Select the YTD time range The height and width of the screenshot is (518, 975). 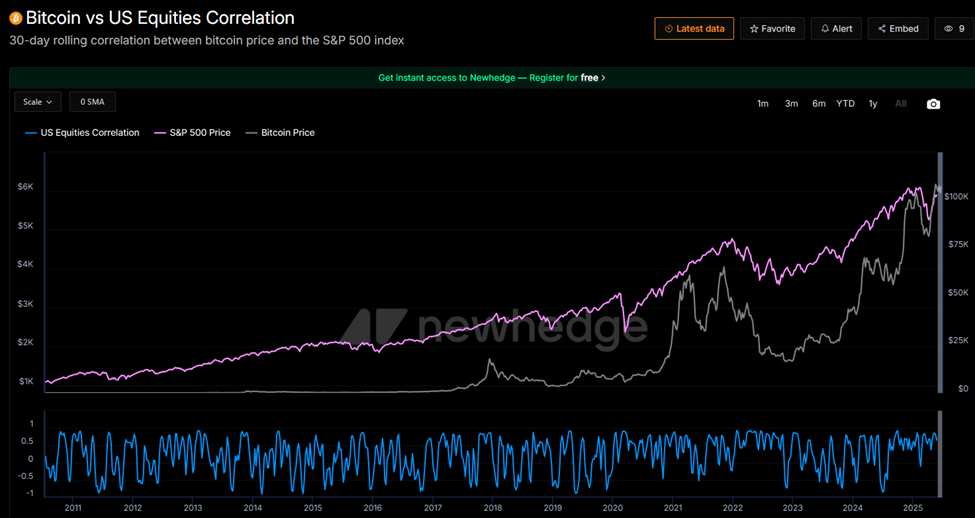pyautogui.click(x=845, y=104)
